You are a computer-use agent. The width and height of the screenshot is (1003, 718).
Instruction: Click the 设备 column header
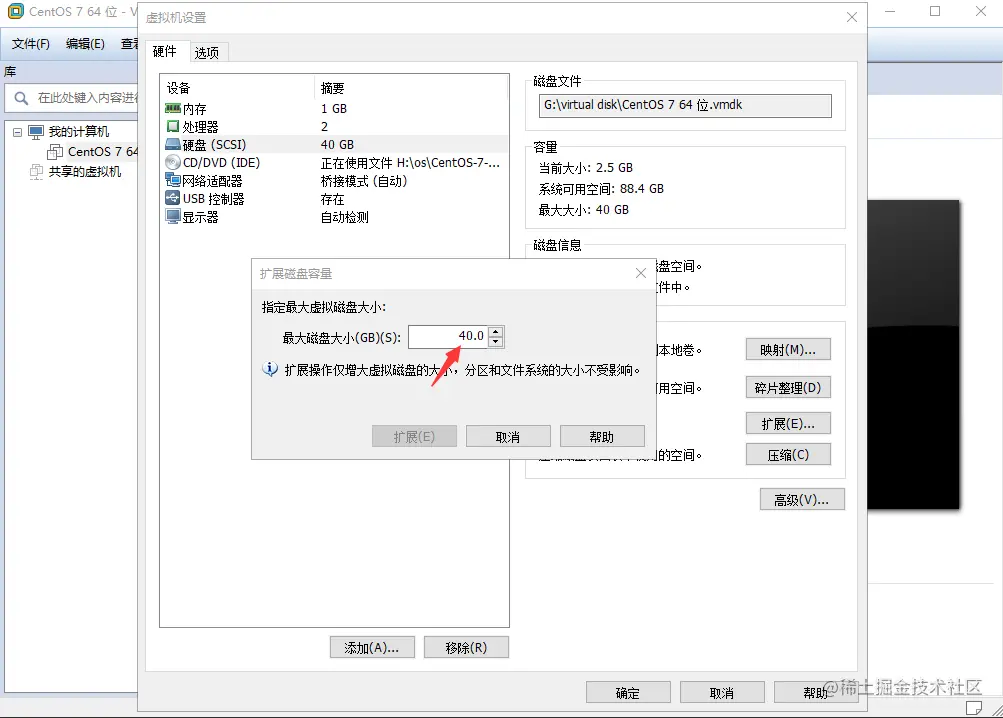tap(178, 88)
